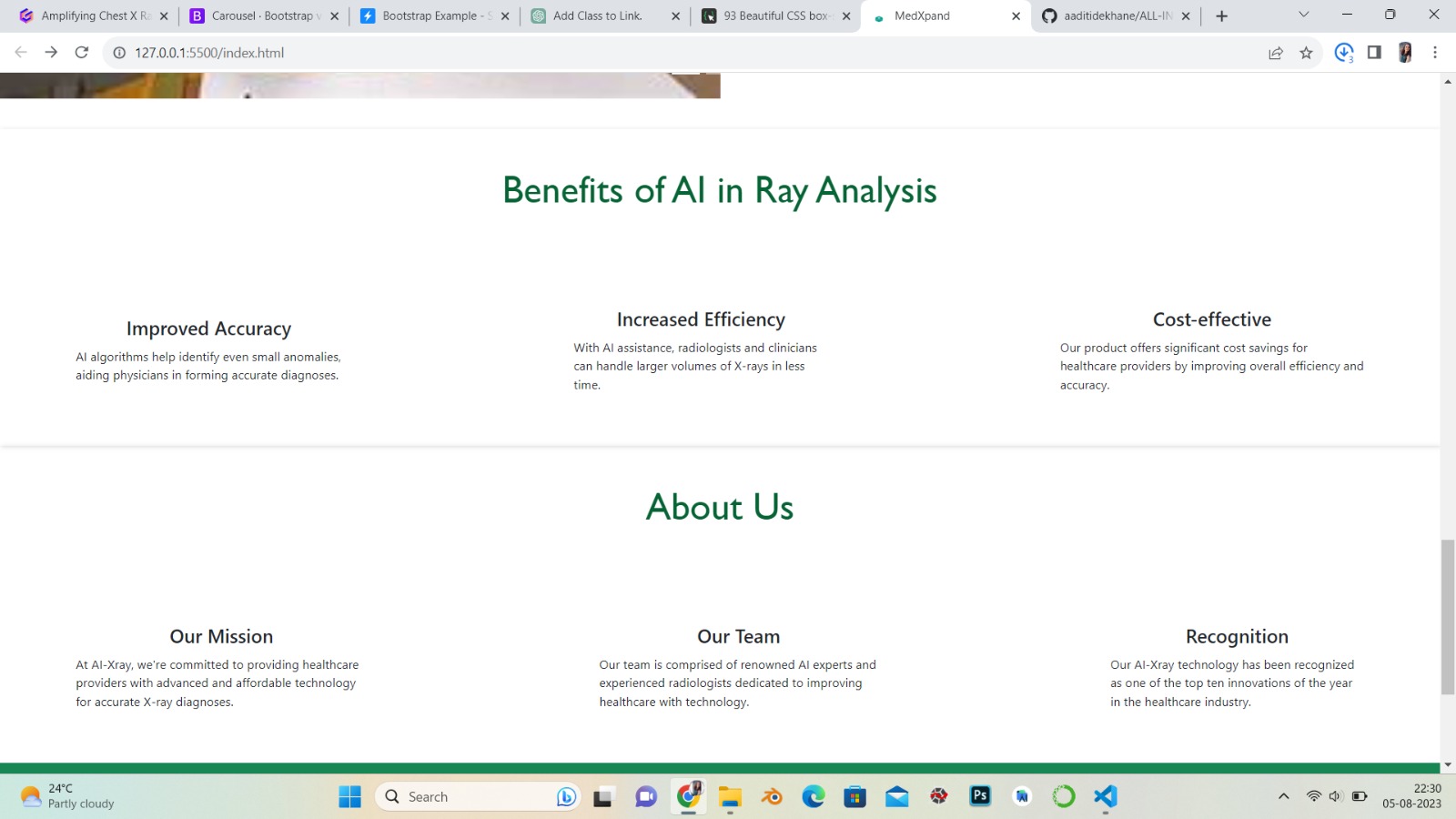Screen dimensions: 1456x819
Task: Close the 93 Beautiful CSS box tab
Action: (846, 15)
